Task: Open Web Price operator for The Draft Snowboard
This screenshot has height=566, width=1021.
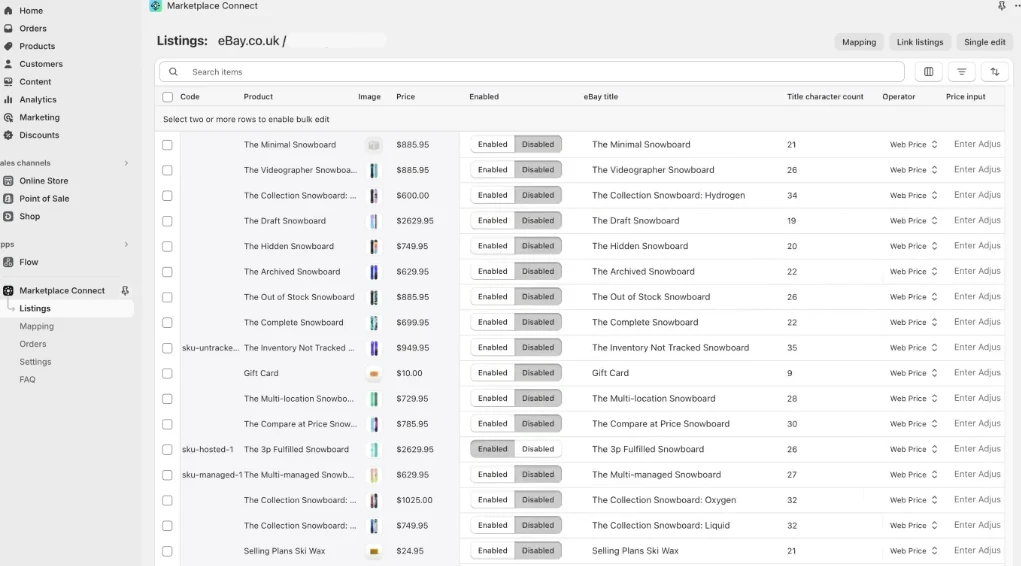Action: (913, 221)
